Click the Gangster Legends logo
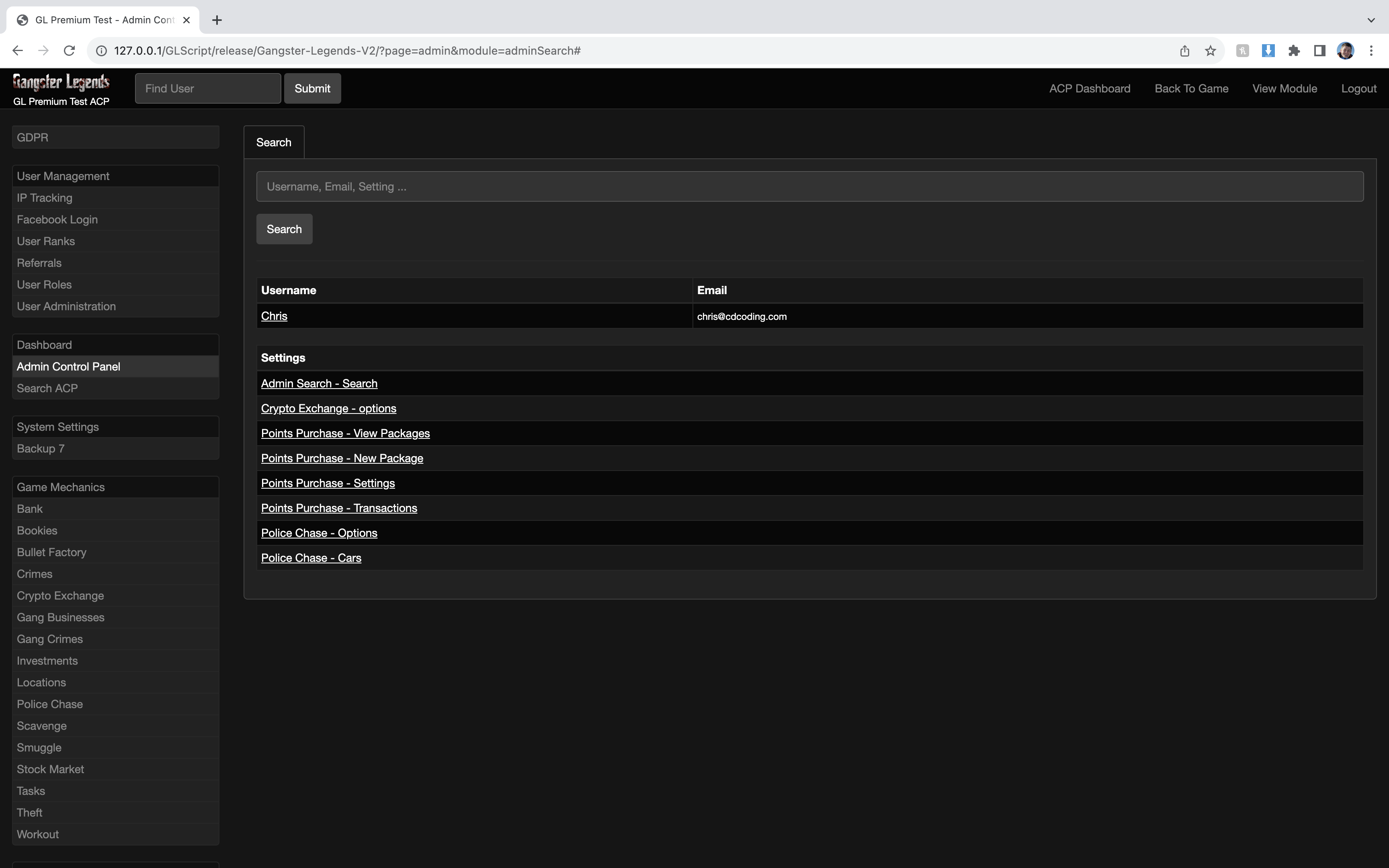Viewport: 1389px width, 868px height. coord(61,83)
